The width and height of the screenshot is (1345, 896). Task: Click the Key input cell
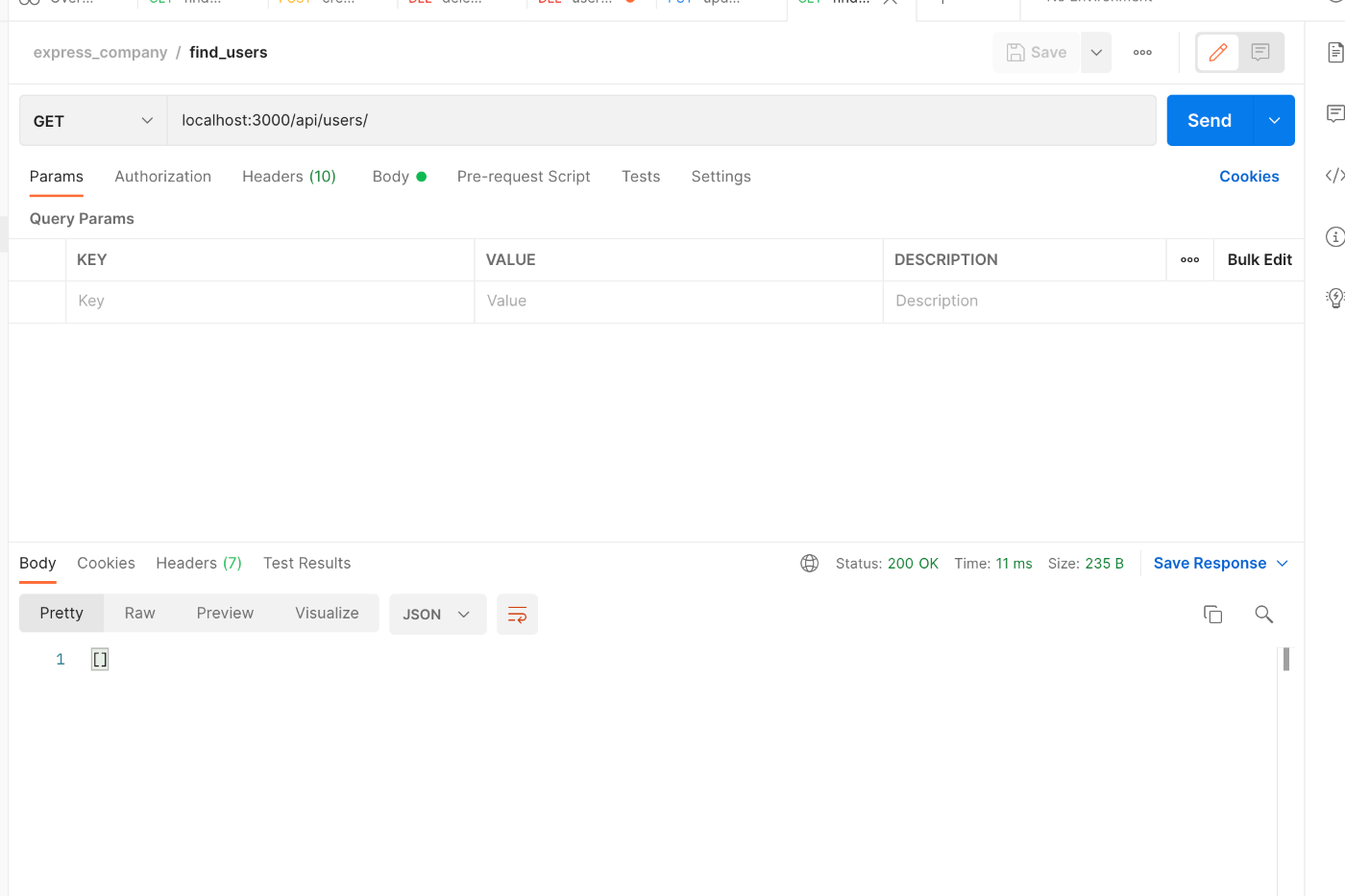270,302
